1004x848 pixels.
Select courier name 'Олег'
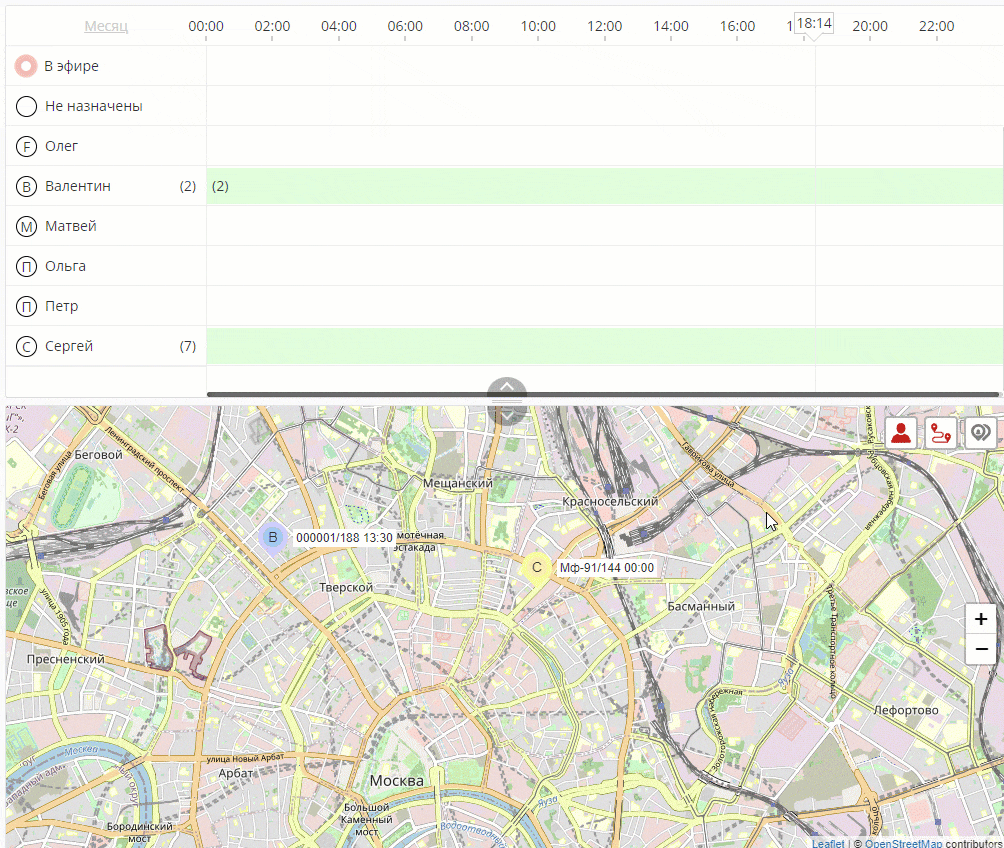click(x=61, y=147)
